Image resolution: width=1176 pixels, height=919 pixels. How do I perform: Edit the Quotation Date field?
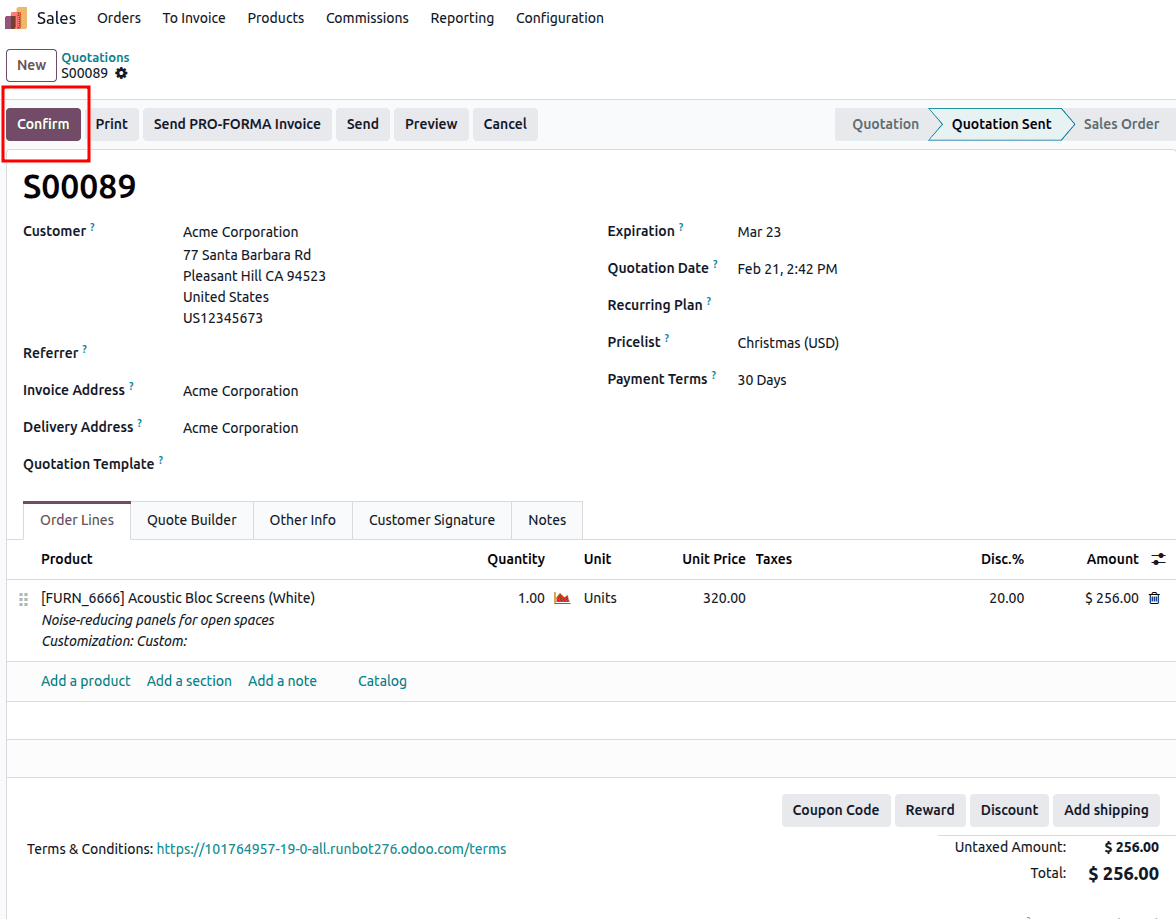(x=787, y=269)
